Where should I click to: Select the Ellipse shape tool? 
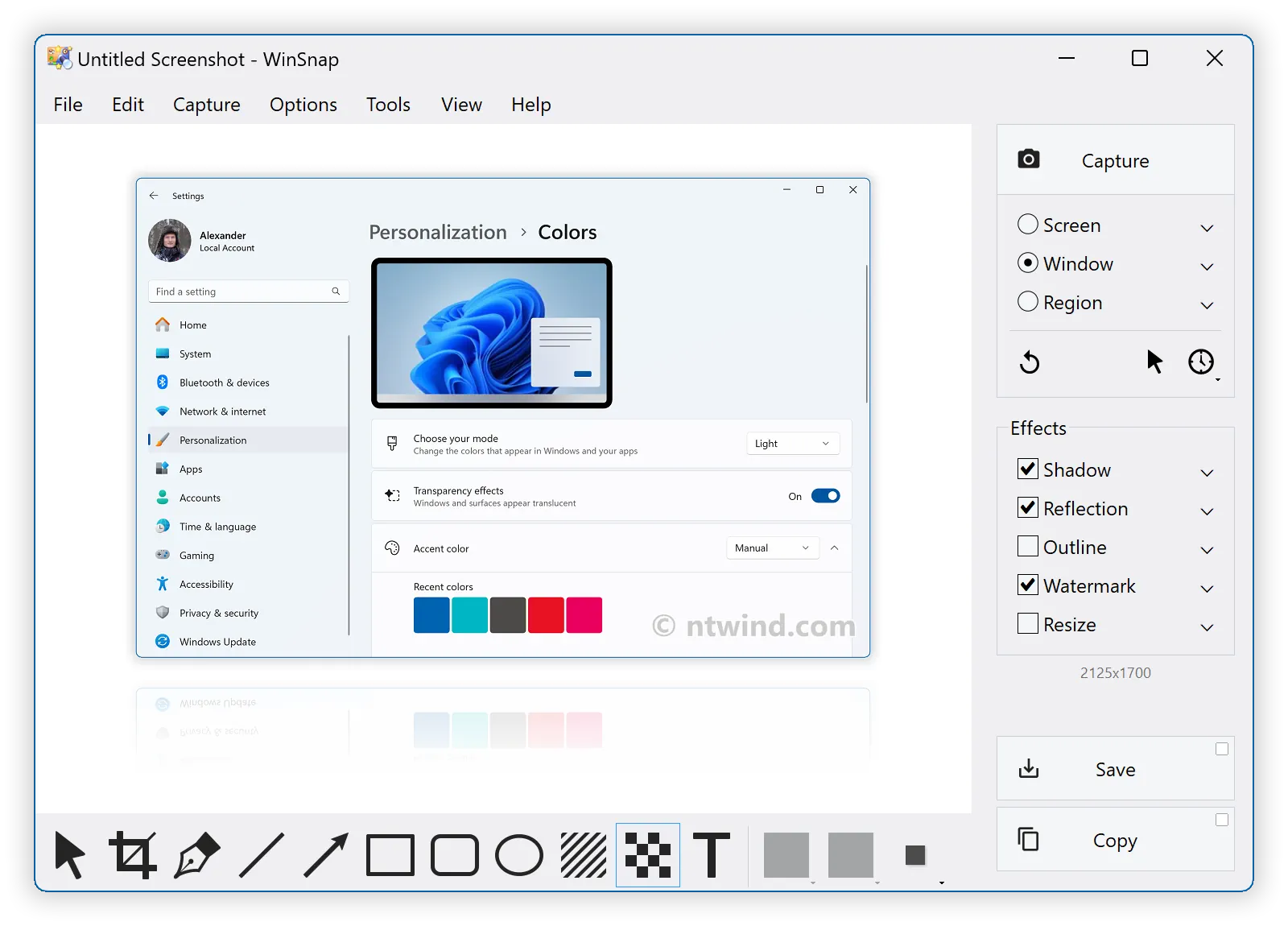click(519, 855)
